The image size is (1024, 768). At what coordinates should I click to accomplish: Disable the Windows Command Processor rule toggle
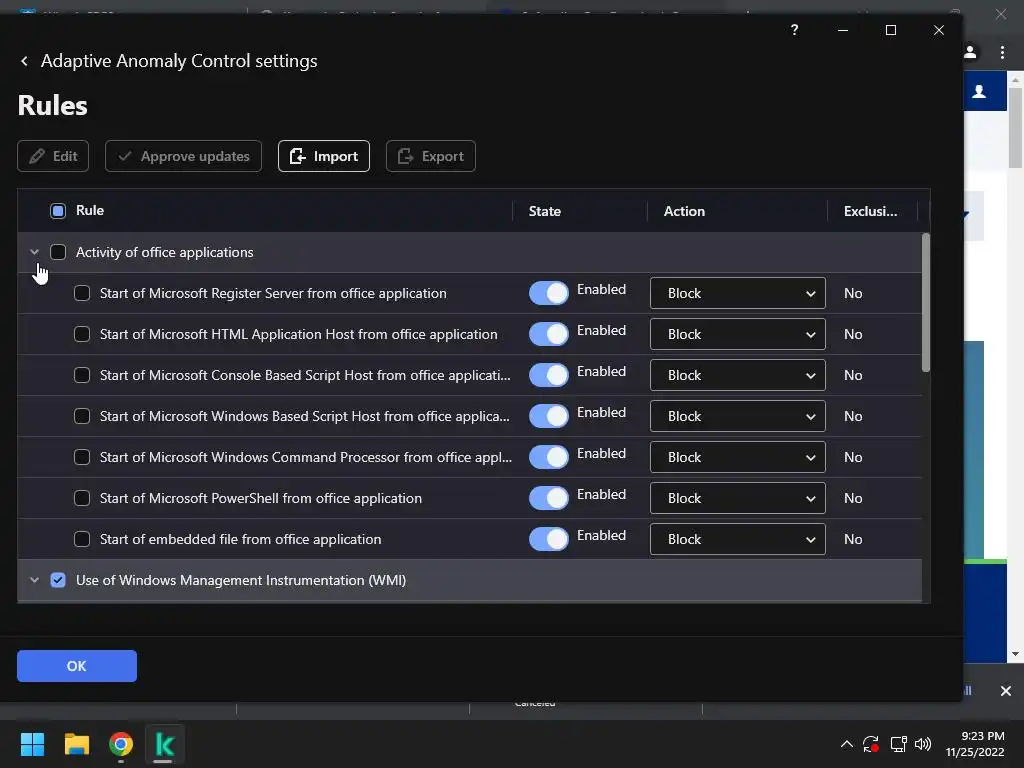tap(549, 457)
